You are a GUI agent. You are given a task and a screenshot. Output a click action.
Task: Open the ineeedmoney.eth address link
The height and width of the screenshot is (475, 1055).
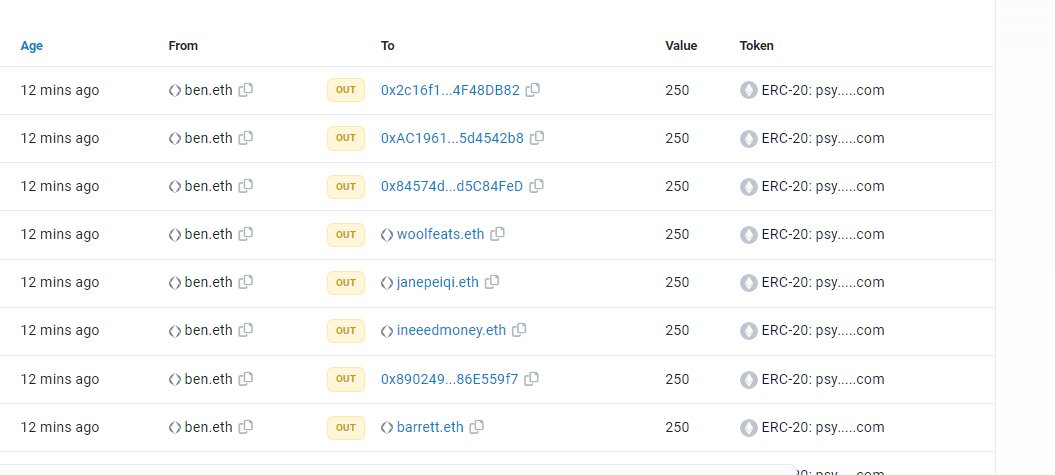coord(451,330)
